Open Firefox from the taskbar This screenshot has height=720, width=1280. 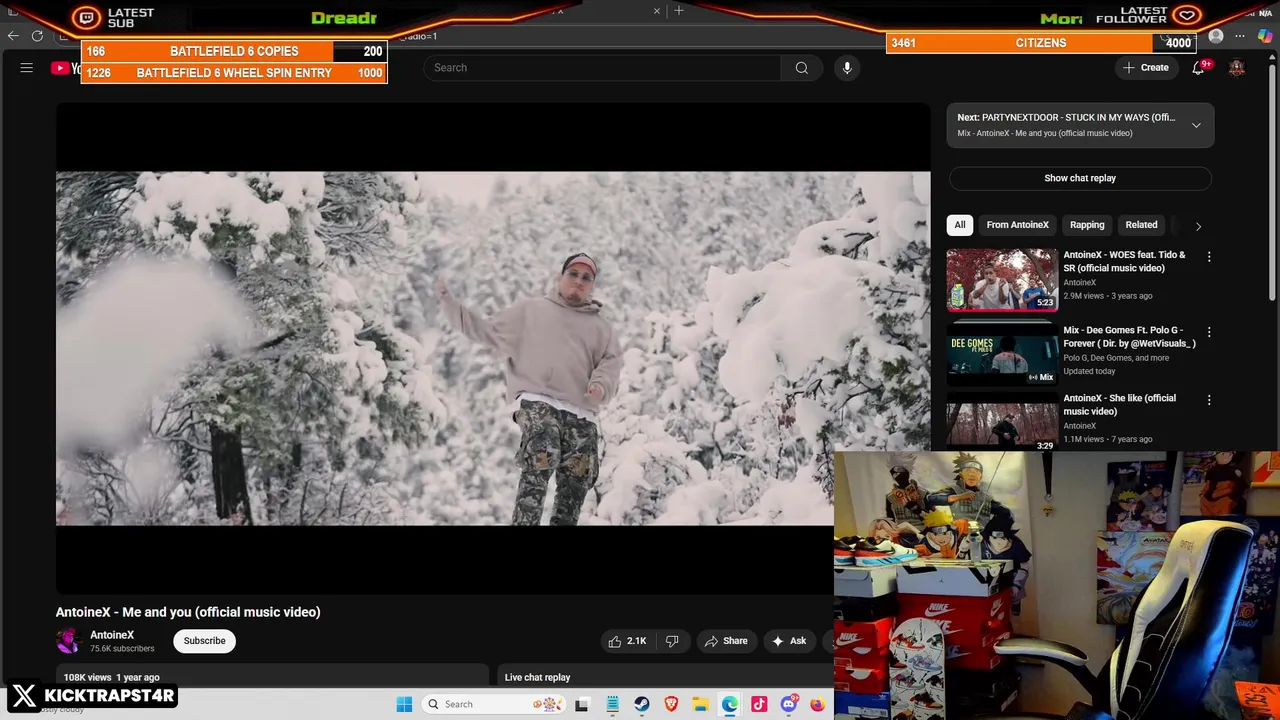click(818, 704)
